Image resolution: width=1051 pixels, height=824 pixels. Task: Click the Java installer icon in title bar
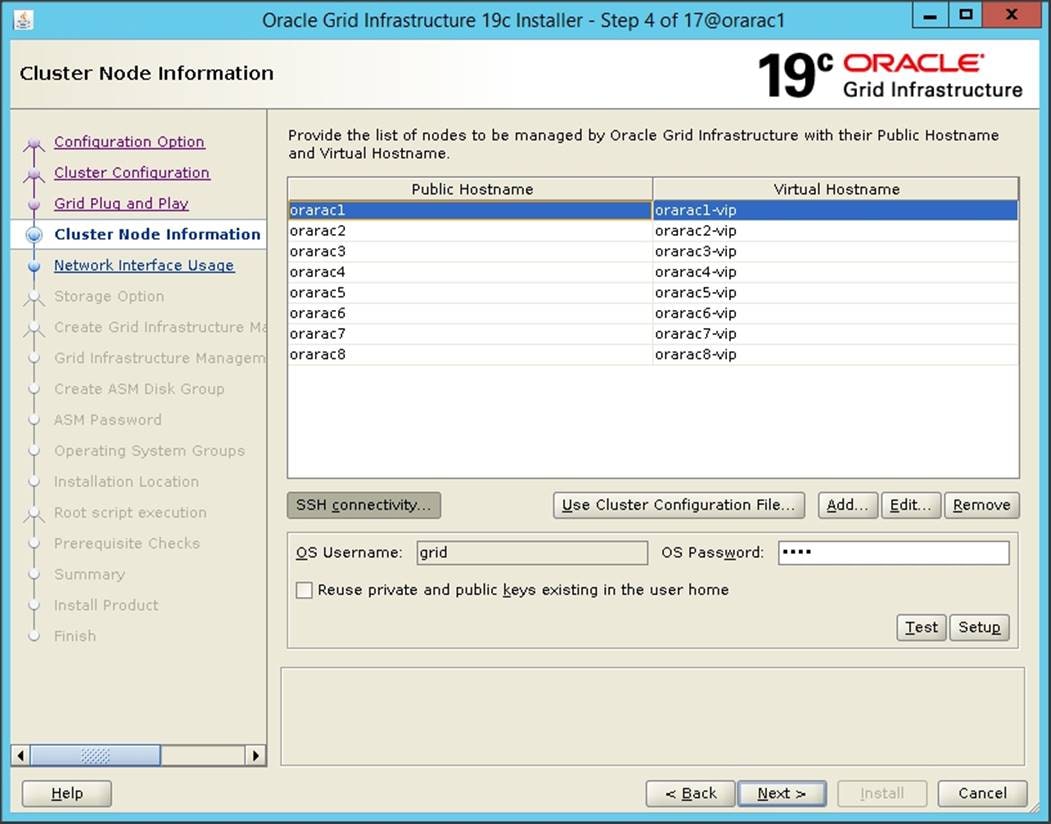coord(23,20)
